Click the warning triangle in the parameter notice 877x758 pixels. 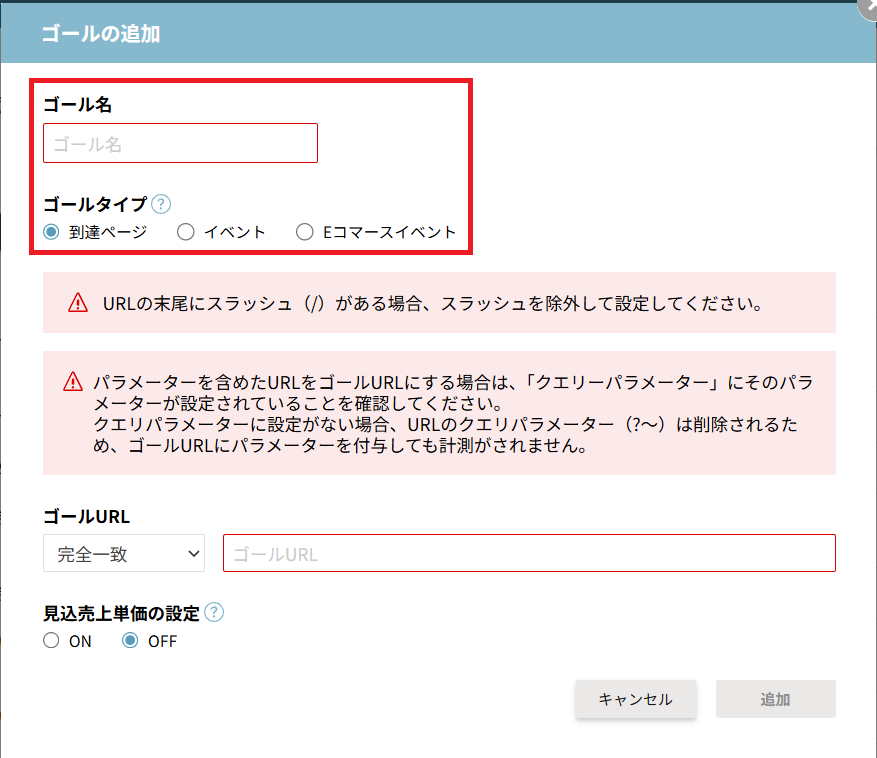[73, 382]
